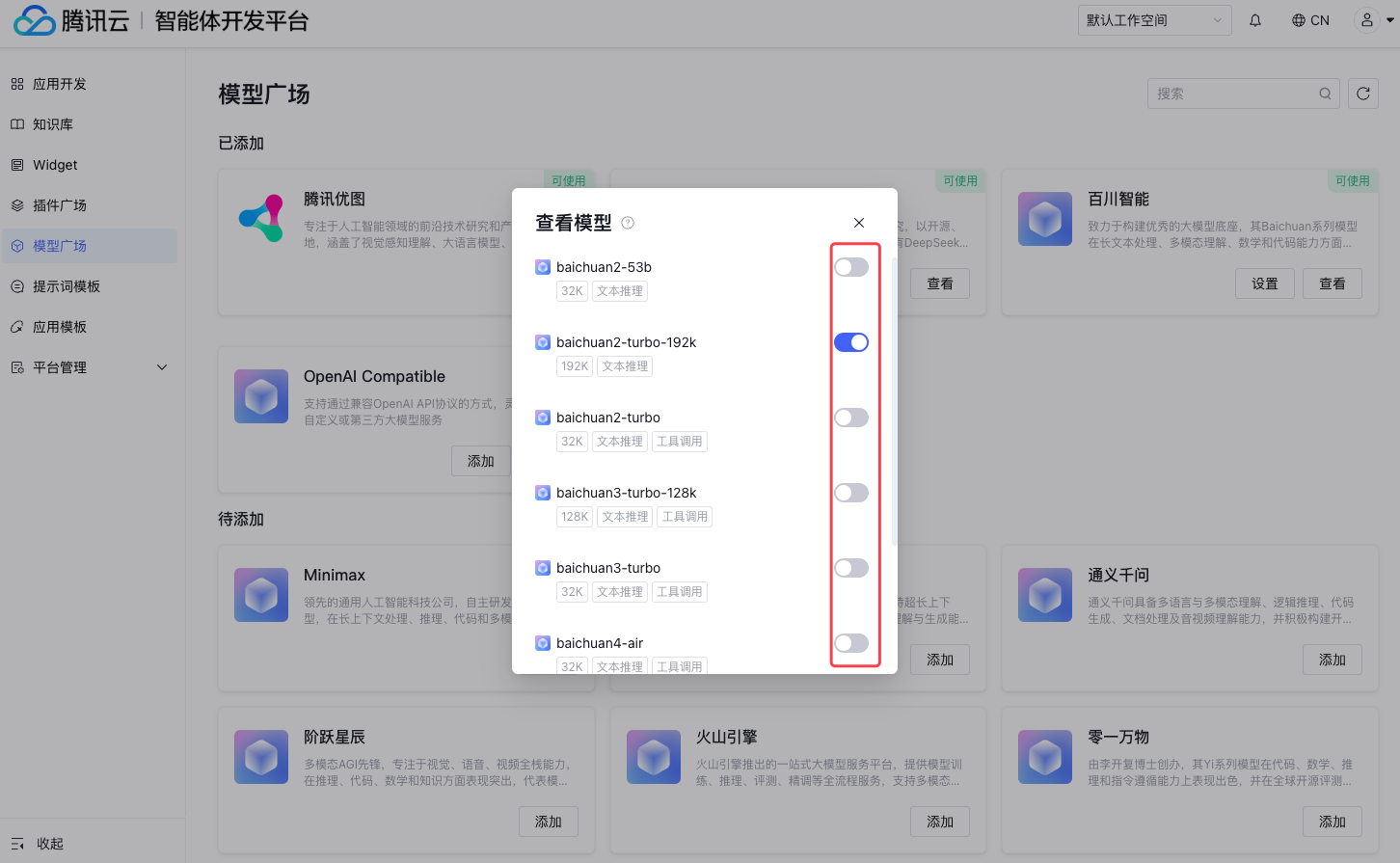Viewport: 1400px width, 863px height.
Task: Turn on the baichuan2-turbo switch
Action: coord(851,418)
